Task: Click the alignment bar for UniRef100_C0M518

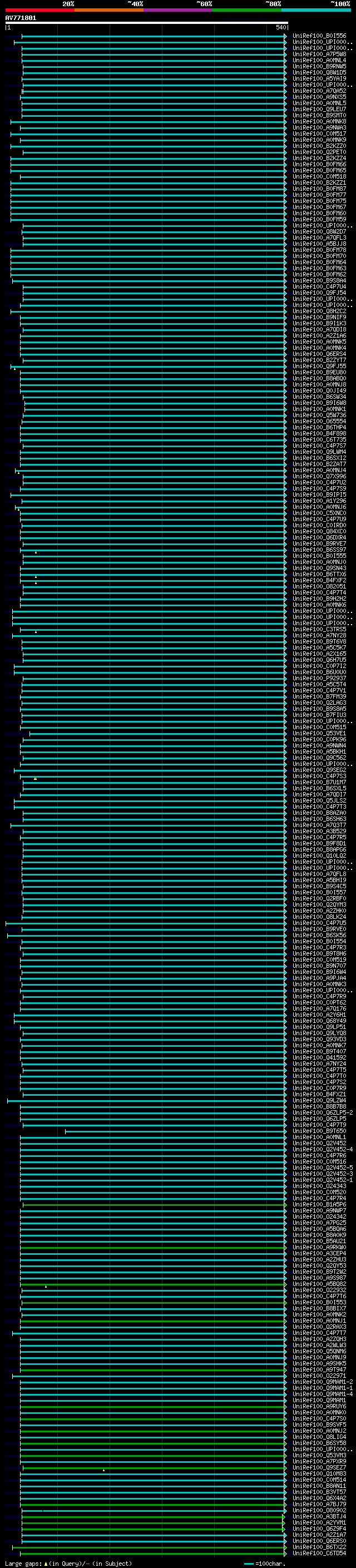Action: coord(153,177)
